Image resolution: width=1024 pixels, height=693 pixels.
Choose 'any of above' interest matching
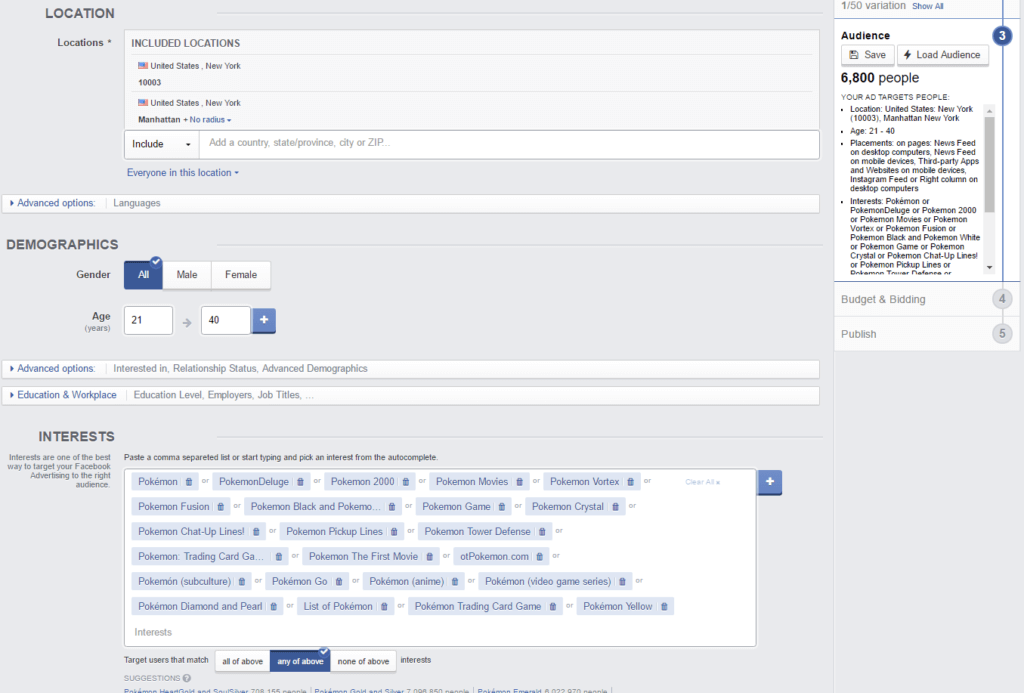pos(300,661)
